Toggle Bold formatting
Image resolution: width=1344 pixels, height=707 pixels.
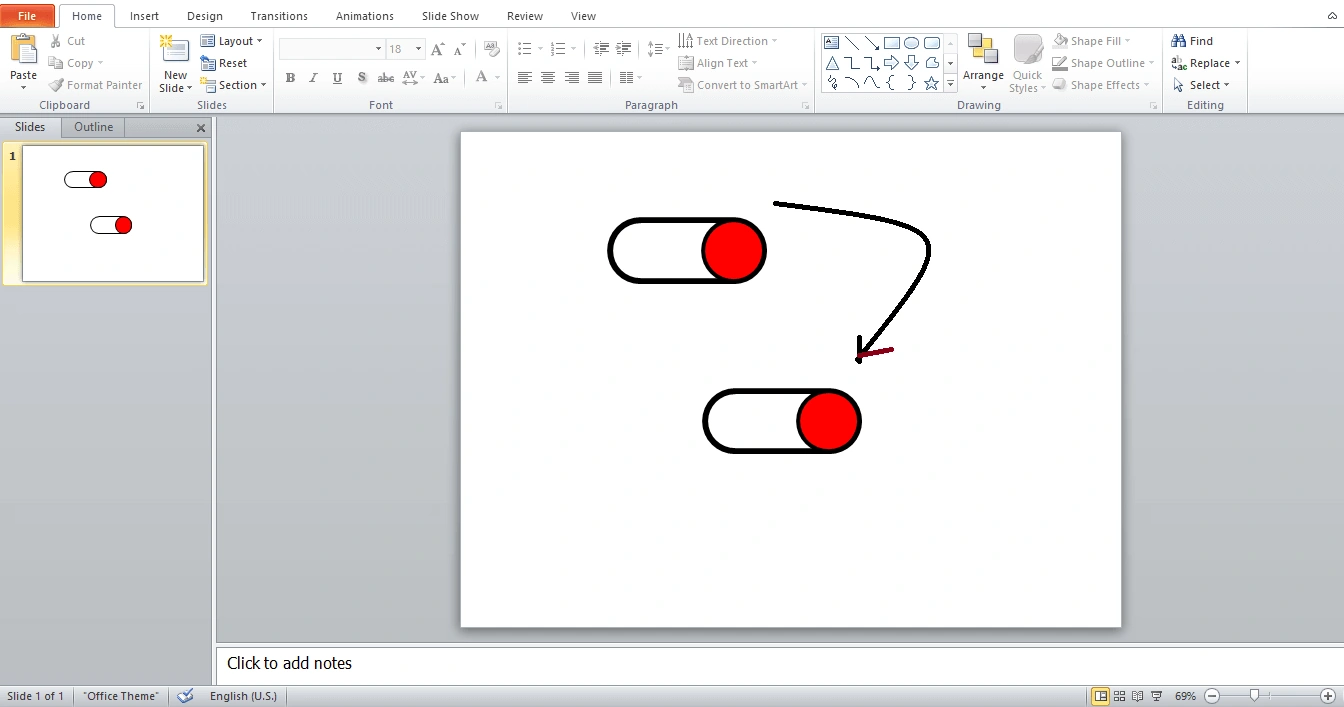pos(290,78)
